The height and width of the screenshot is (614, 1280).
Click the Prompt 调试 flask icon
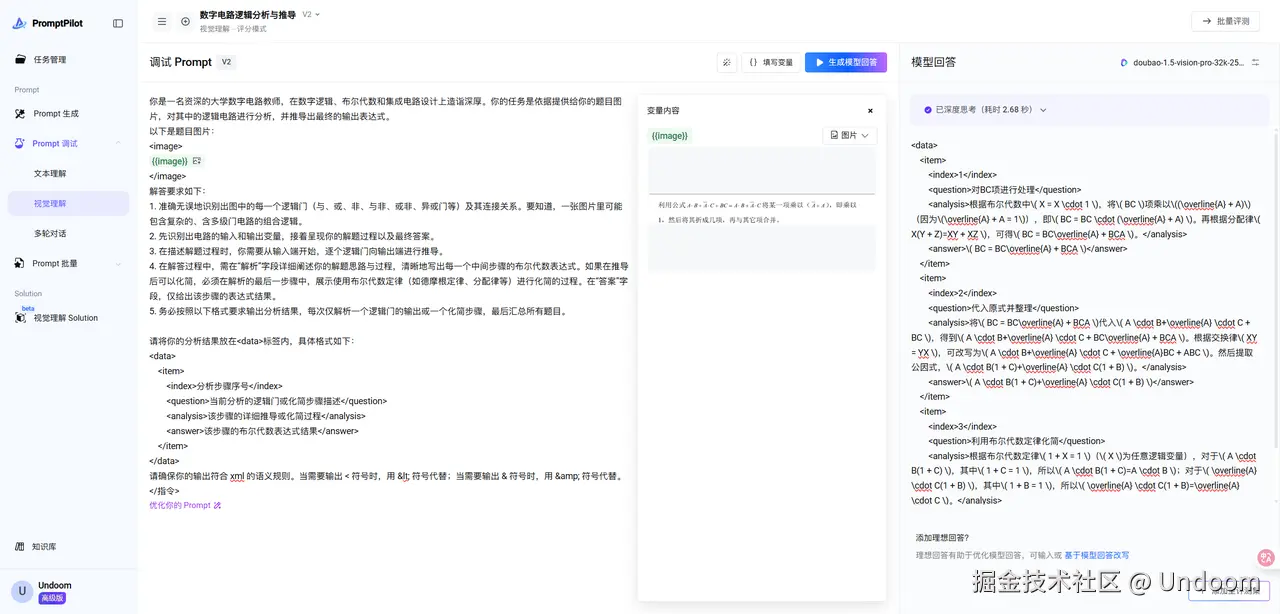coord(21,143)
